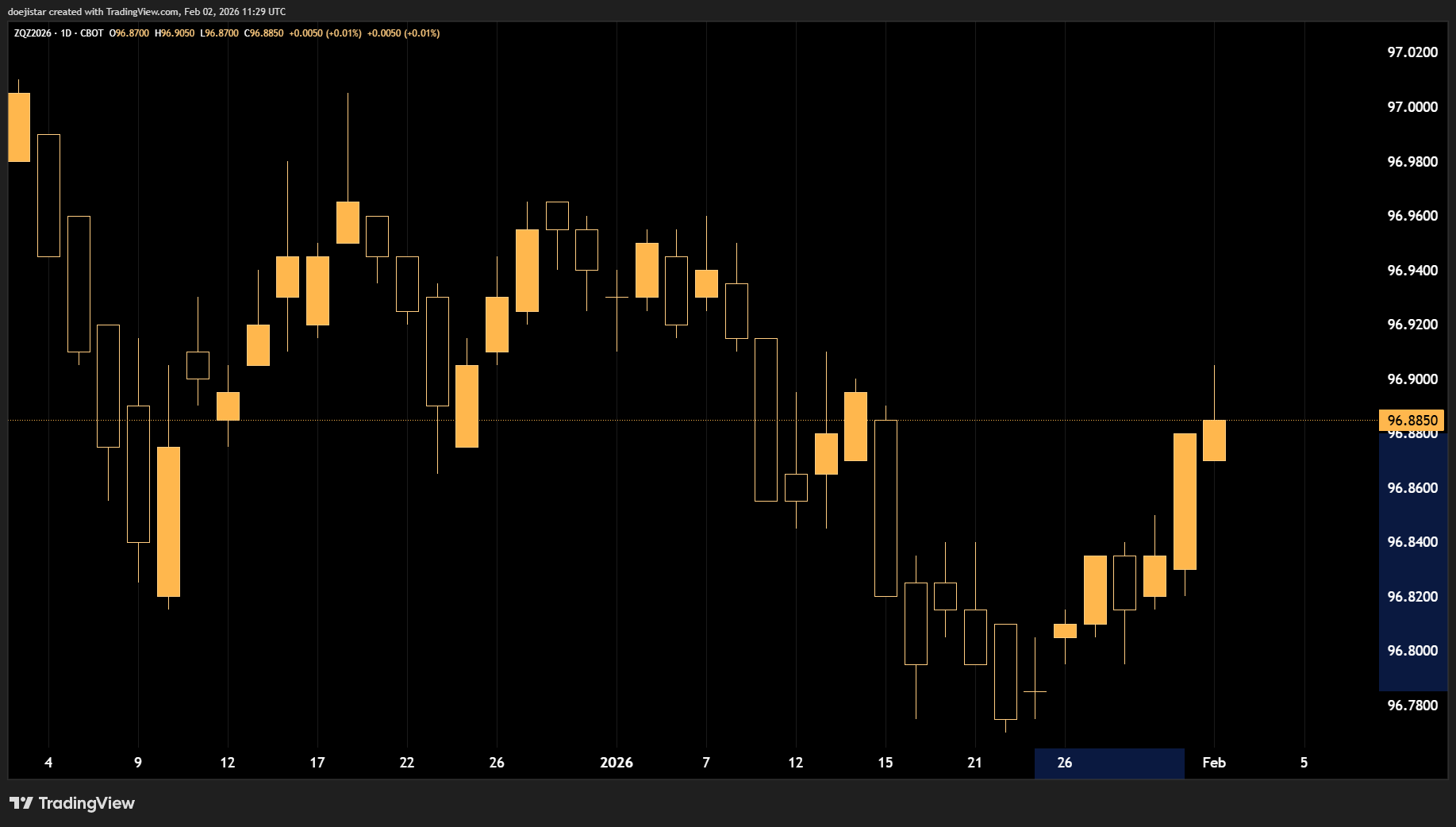Image resolution: width=1456 pixels, height=827 pixels.
Task: Click the 'doejistar created with TradingView.com' caption
Action: (147, 12)
